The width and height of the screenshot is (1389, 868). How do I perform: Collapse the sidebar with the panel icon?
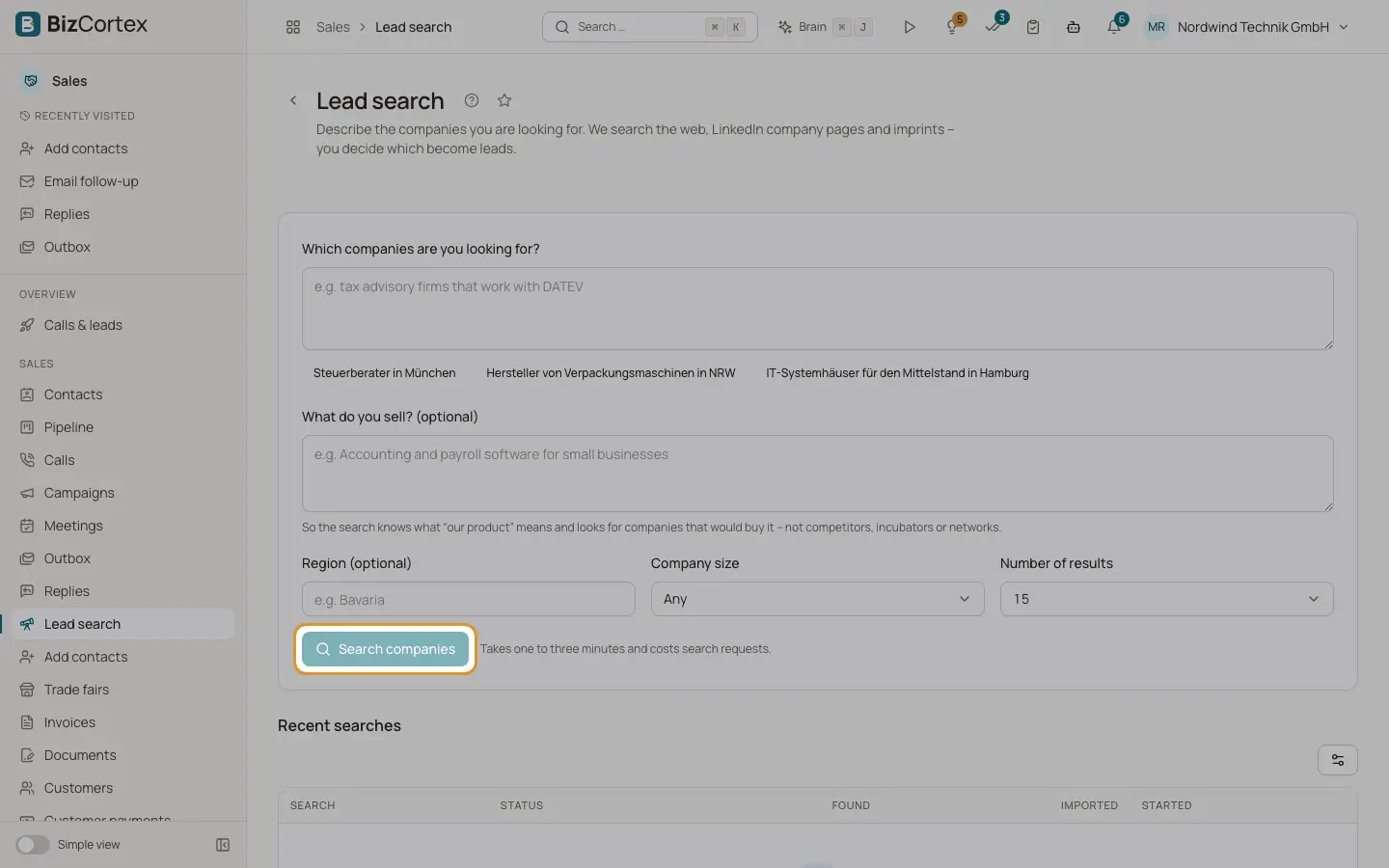tap(223, 845)
